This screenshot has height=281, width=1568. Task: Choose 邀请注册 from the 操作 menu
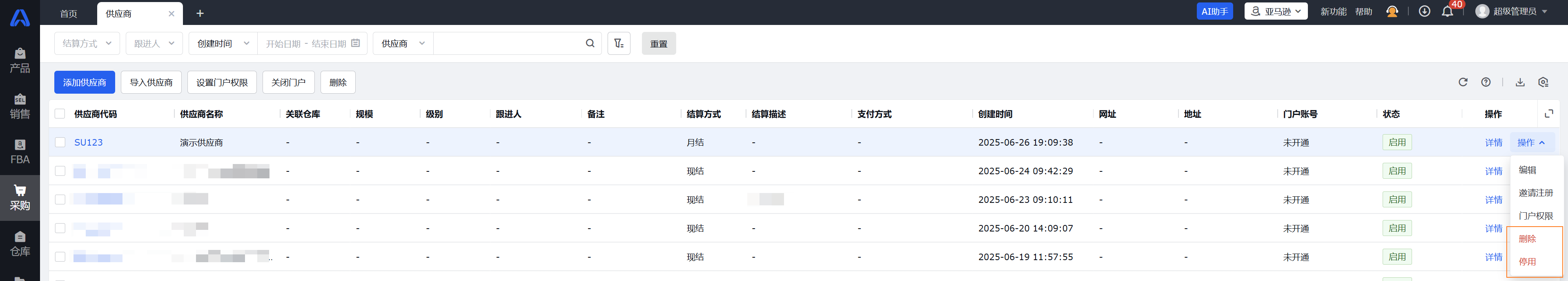[1536, 193]
